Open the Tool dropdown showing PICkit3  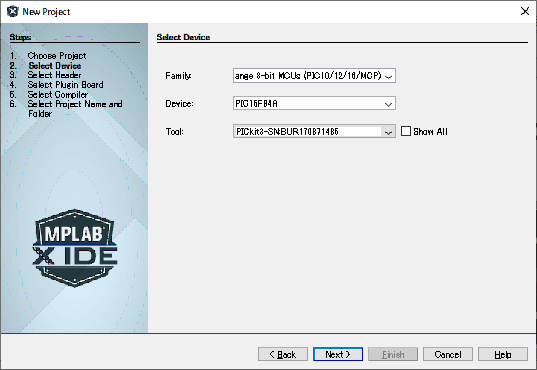coord(314,131)
